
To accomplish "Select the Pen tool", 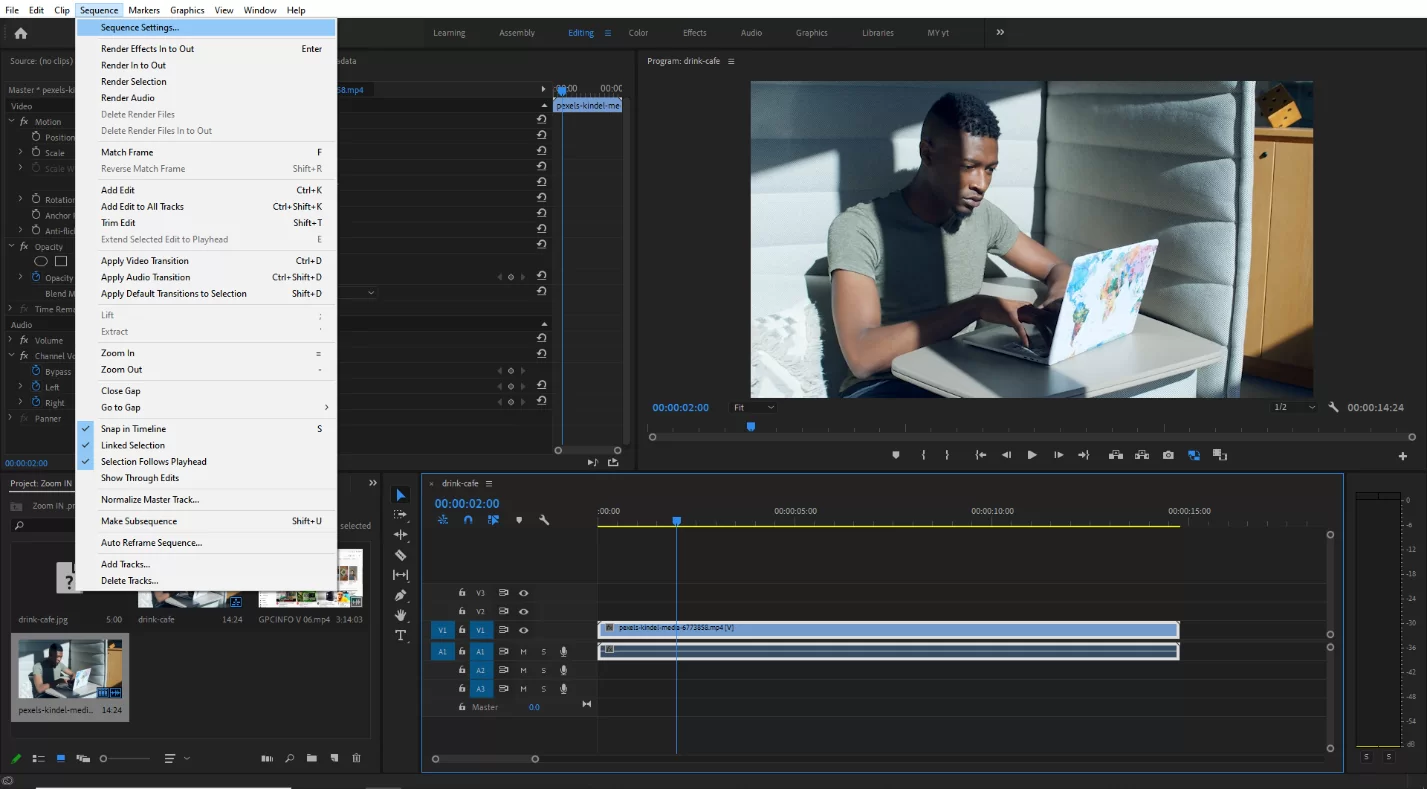I will coord(400,595).
